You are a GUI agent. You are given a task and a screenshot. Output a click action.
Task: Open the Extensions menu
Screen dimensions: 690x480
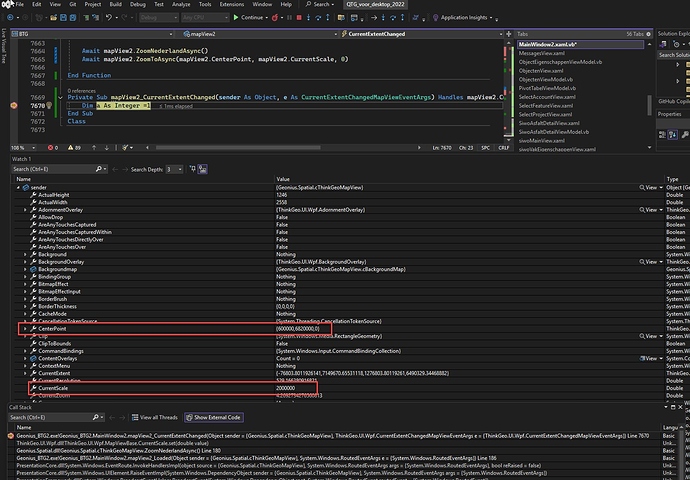point(232,4)
